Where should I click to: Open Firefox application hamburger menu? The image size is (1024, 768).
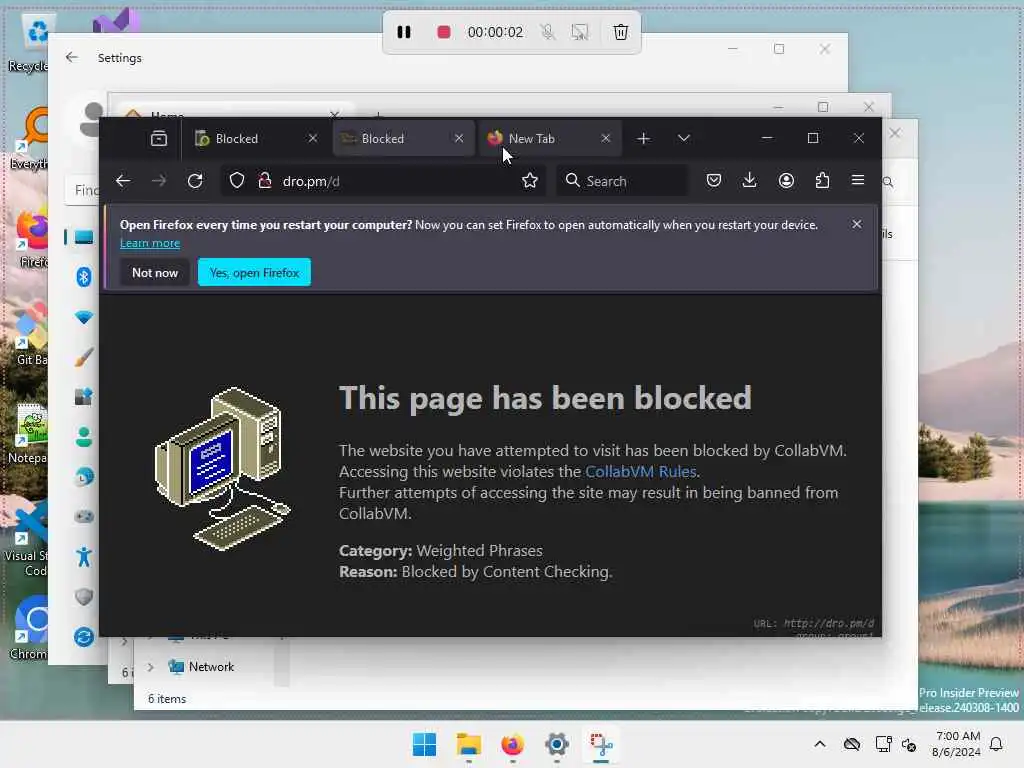coord(858,180)
